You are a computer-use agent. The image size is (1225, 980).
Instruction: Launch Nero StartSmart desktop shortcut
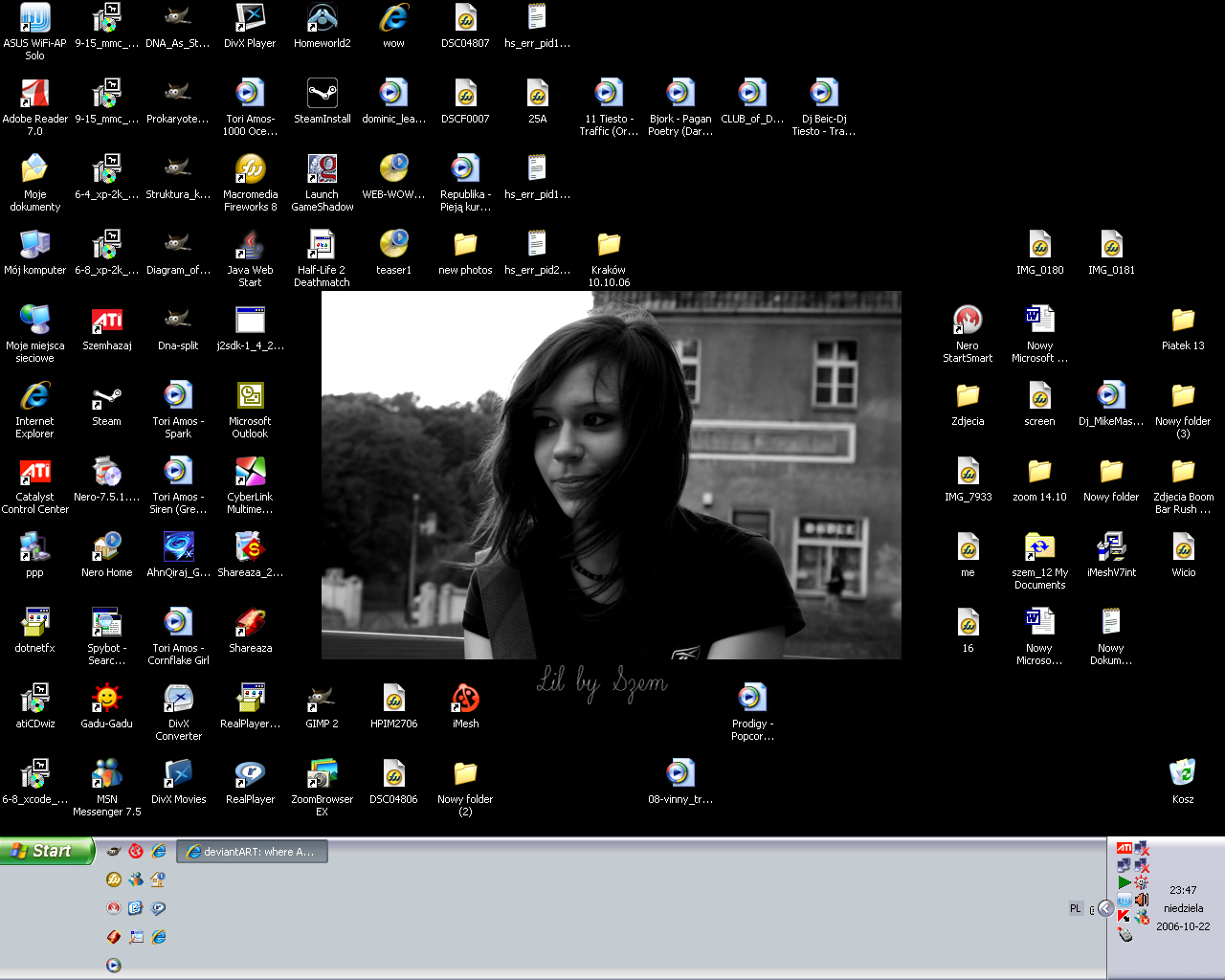968,333
